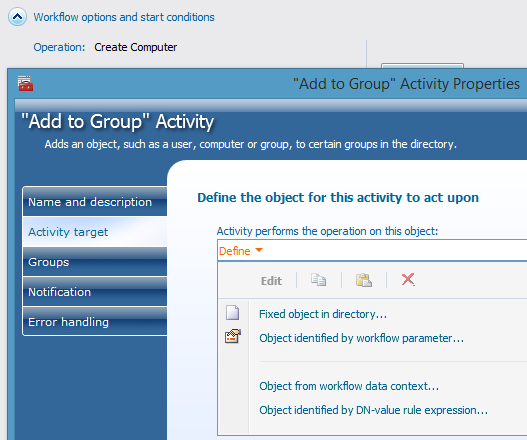Open the Define dropdown
Viewport: 527px width, 440px height.
(x=241, y=251)
